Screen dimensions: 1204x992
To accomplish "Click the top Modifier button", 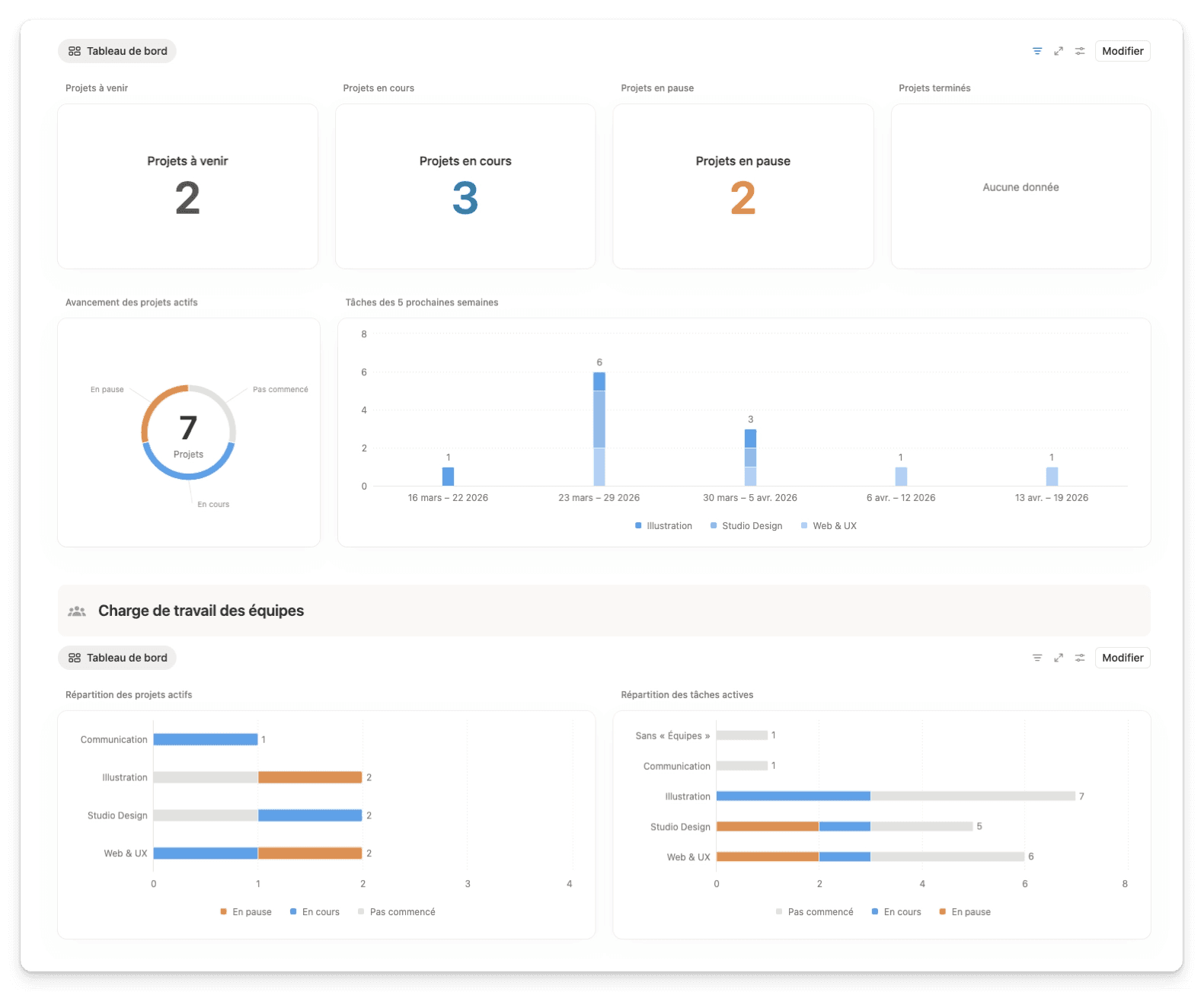I will tap(1123, 51).
